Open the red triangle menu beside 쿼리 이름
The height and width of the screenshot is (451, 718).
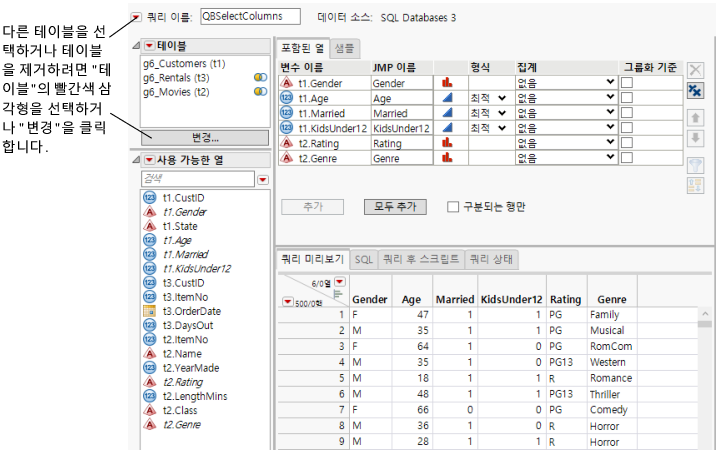tap(136, 17)
